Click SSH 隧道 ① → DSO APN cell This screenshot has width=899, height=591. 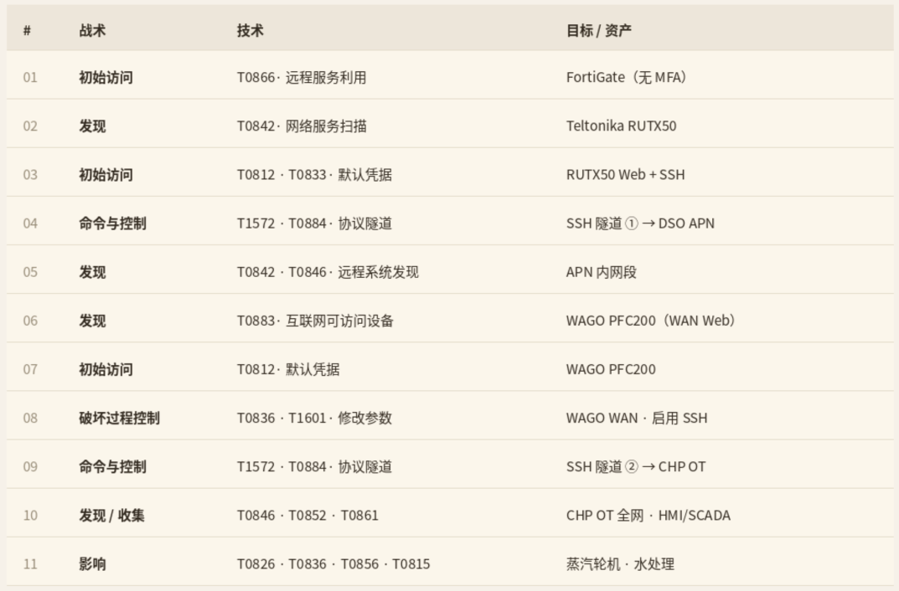pos(640,224)
